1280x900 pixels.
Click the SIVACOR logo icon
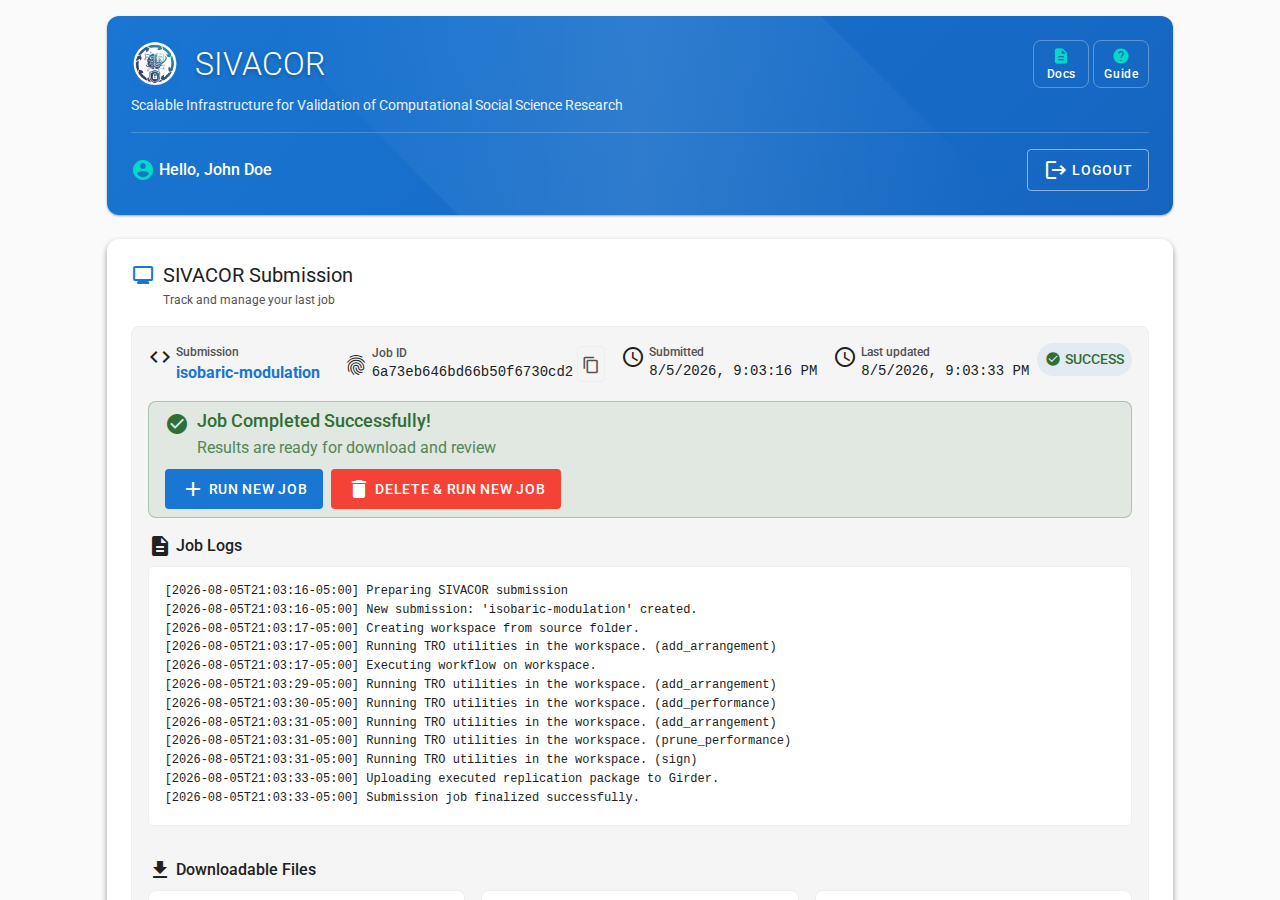[x=155, y=64]
